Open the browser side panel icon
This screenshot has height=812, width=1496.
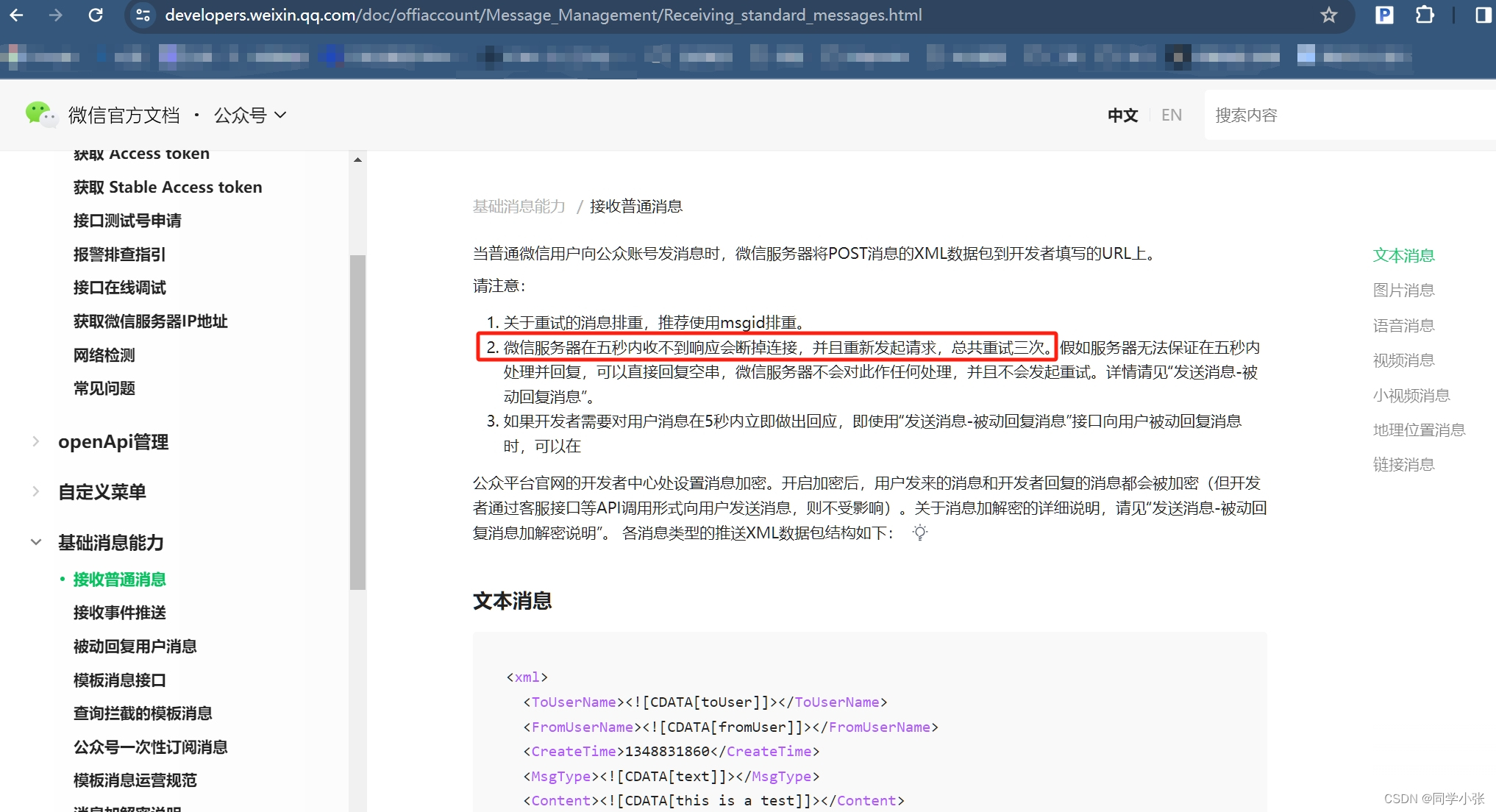[x=1483, y=15]
